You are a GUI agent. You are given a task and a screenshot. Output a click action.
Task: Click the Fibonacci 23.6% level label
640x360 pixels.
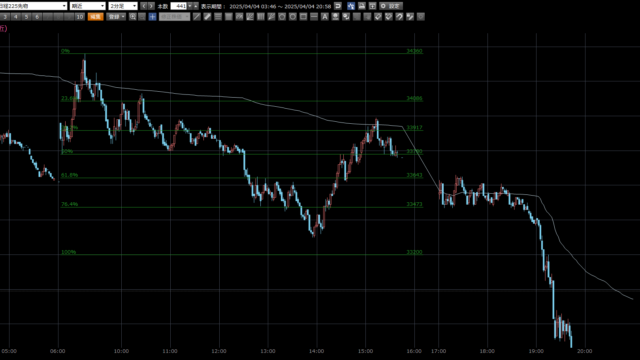click(69, 99)
